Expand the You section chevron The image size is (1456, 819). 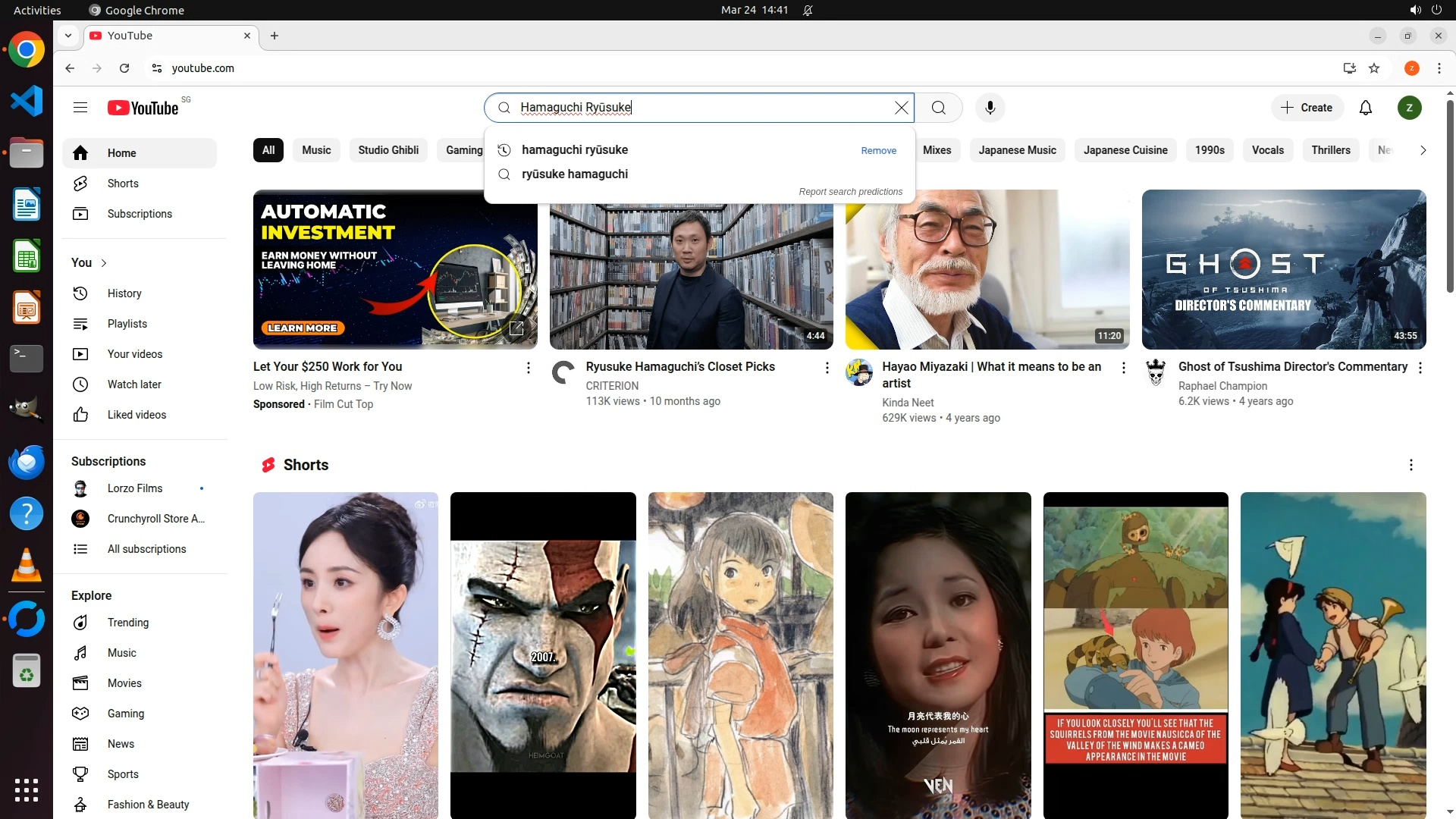coord(104,263)
